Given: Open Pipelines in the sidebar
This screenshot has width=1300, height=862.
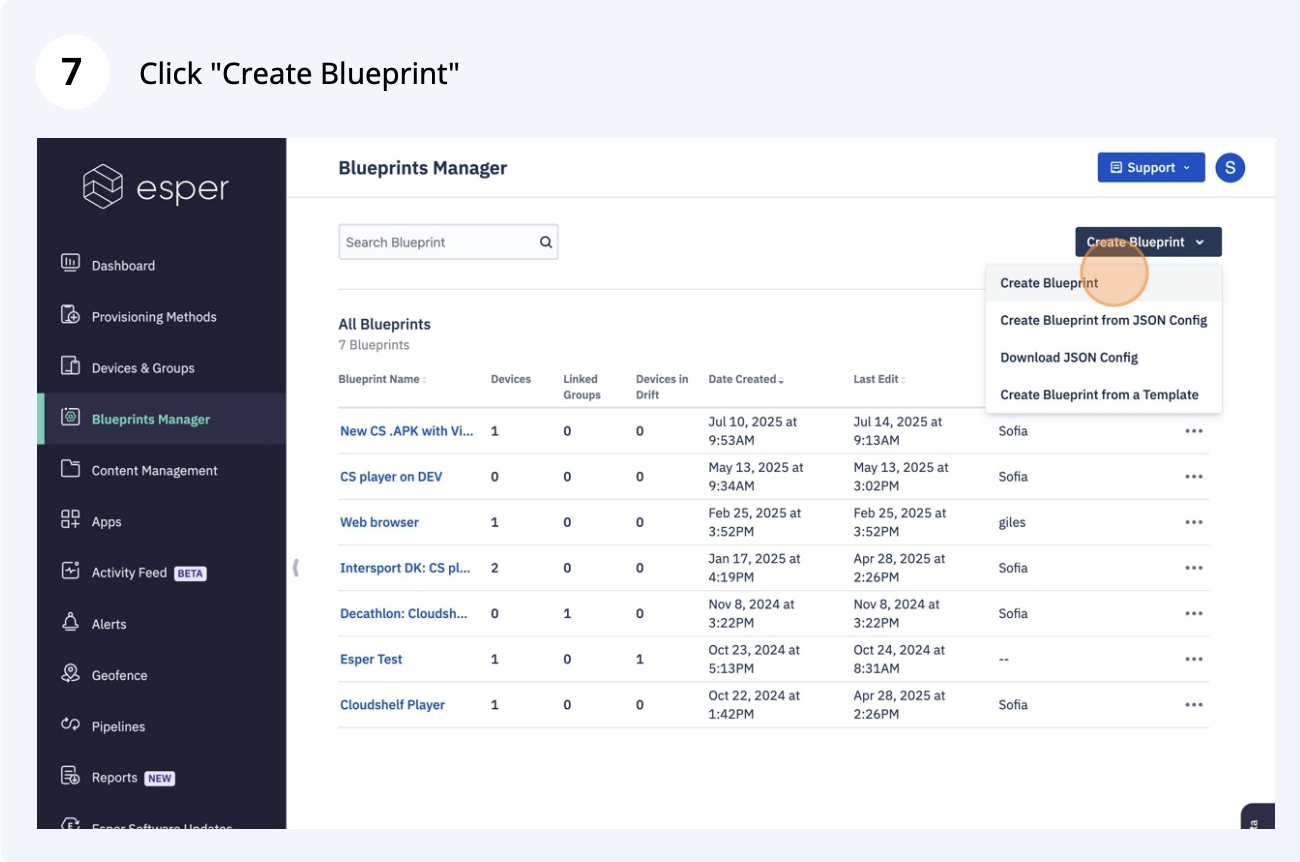Looking at the screenshot, I should 118,727.
